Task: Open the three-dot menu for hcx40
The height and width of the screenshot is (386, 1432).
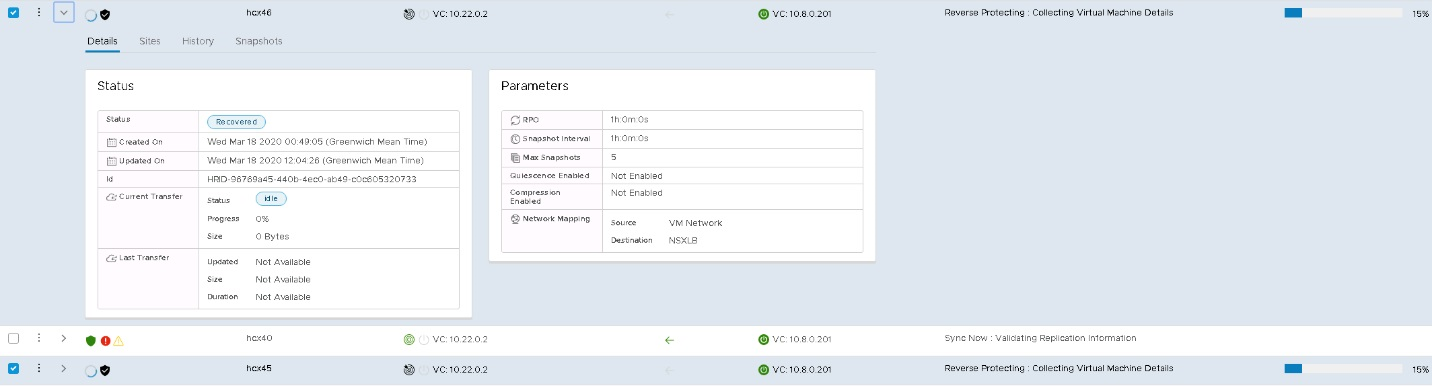Action: [x=38, y=338]
